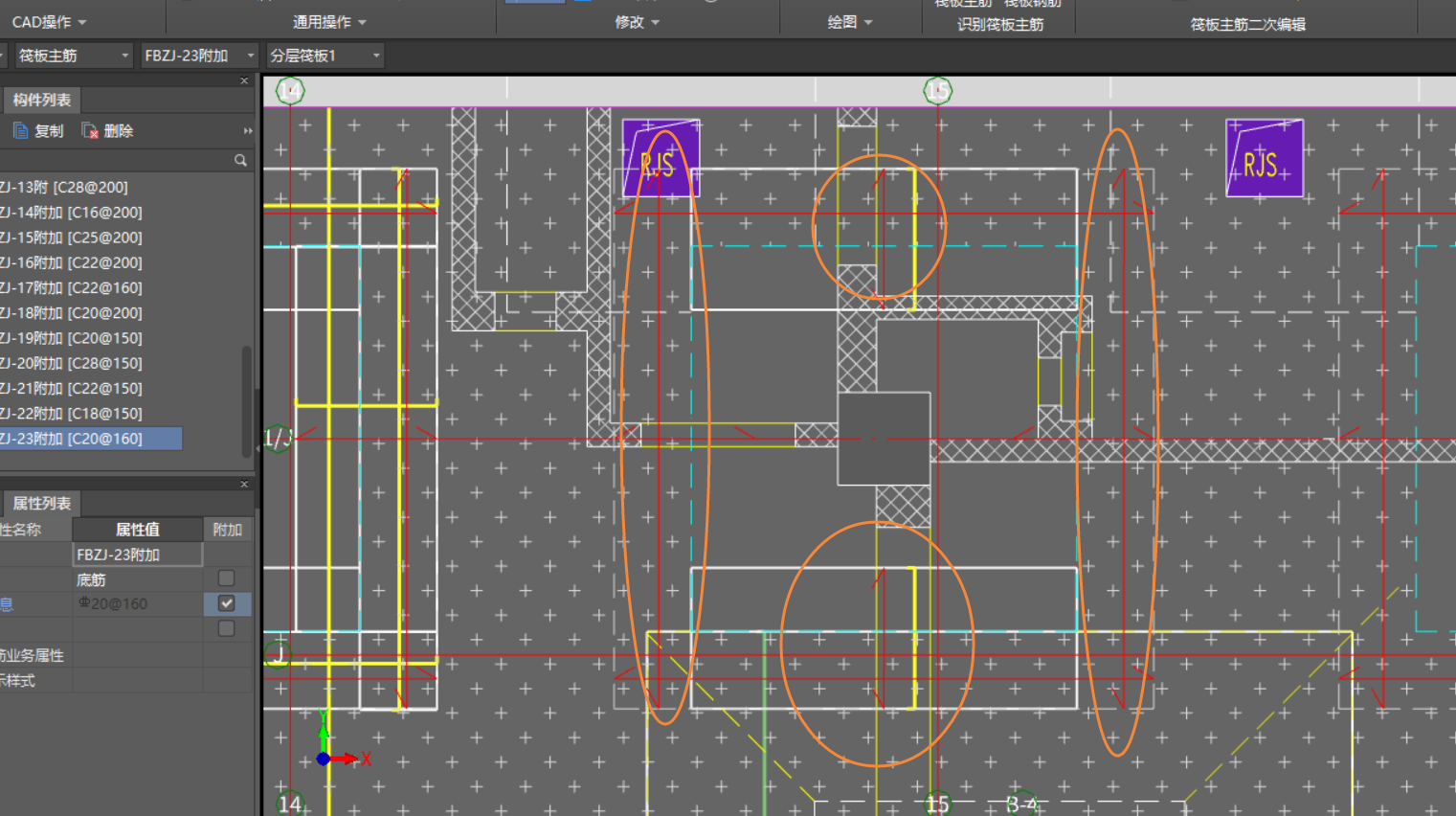Switch to the 属性列表 tab

pyautogui.click(x=41, y=503)
